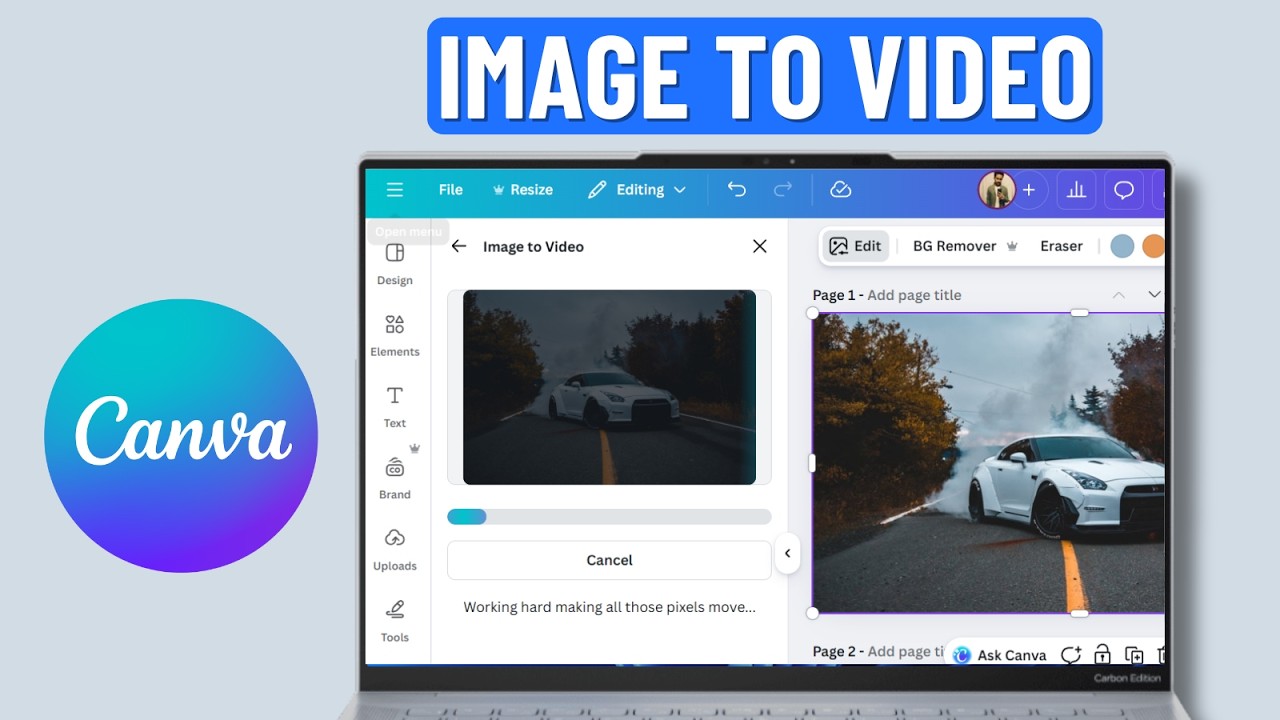1280x720 pixels.
Task: Open the hamburger main menu
Action: coord(395,190)
